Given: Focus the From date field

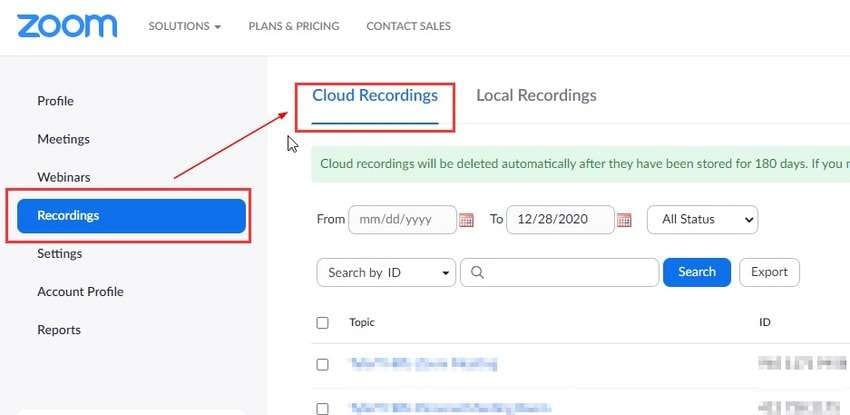Looking at the screenshot, I should point(403,219).
